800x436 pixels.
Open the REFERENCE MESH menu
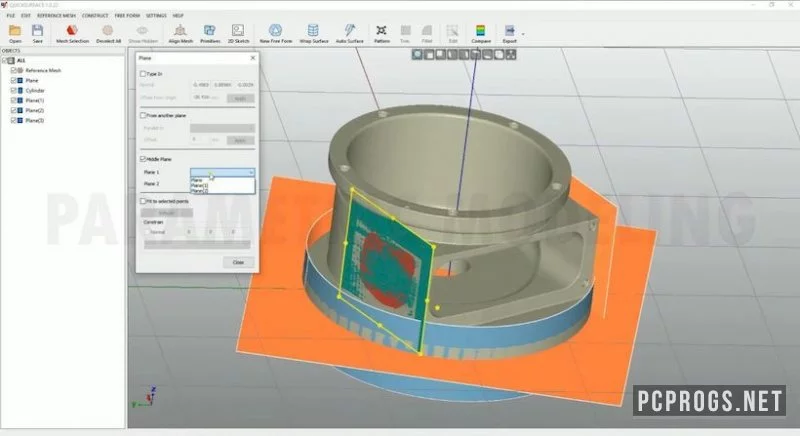pos(56,16)
